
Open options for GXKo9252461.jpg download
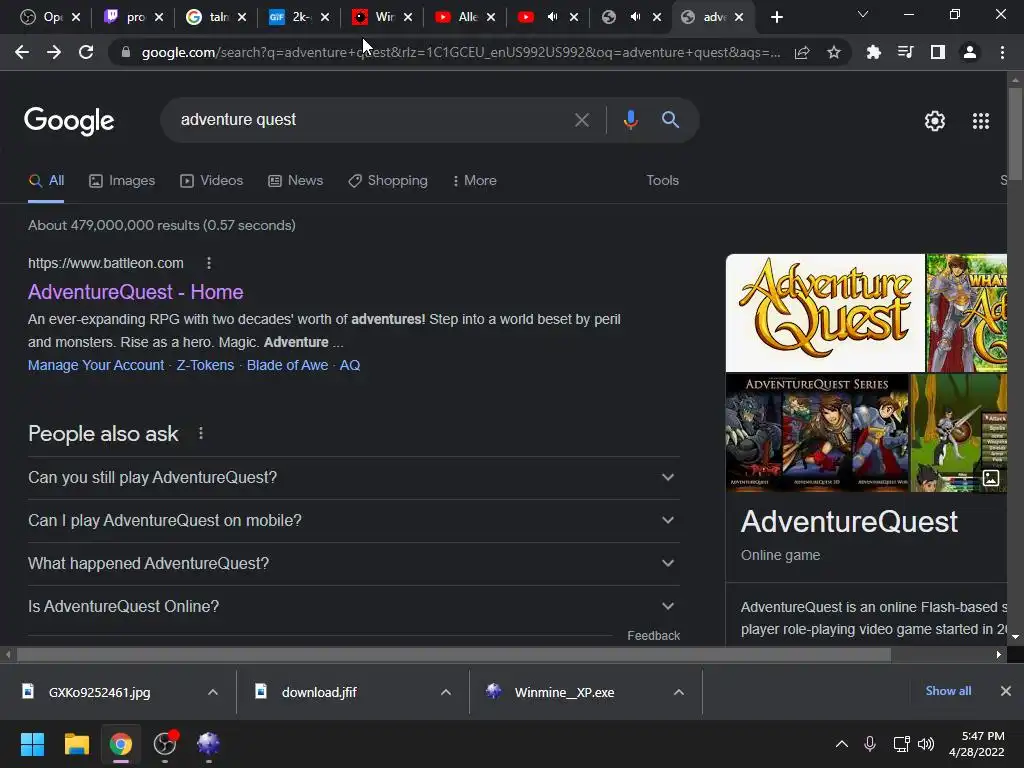(x=213, y=692)
